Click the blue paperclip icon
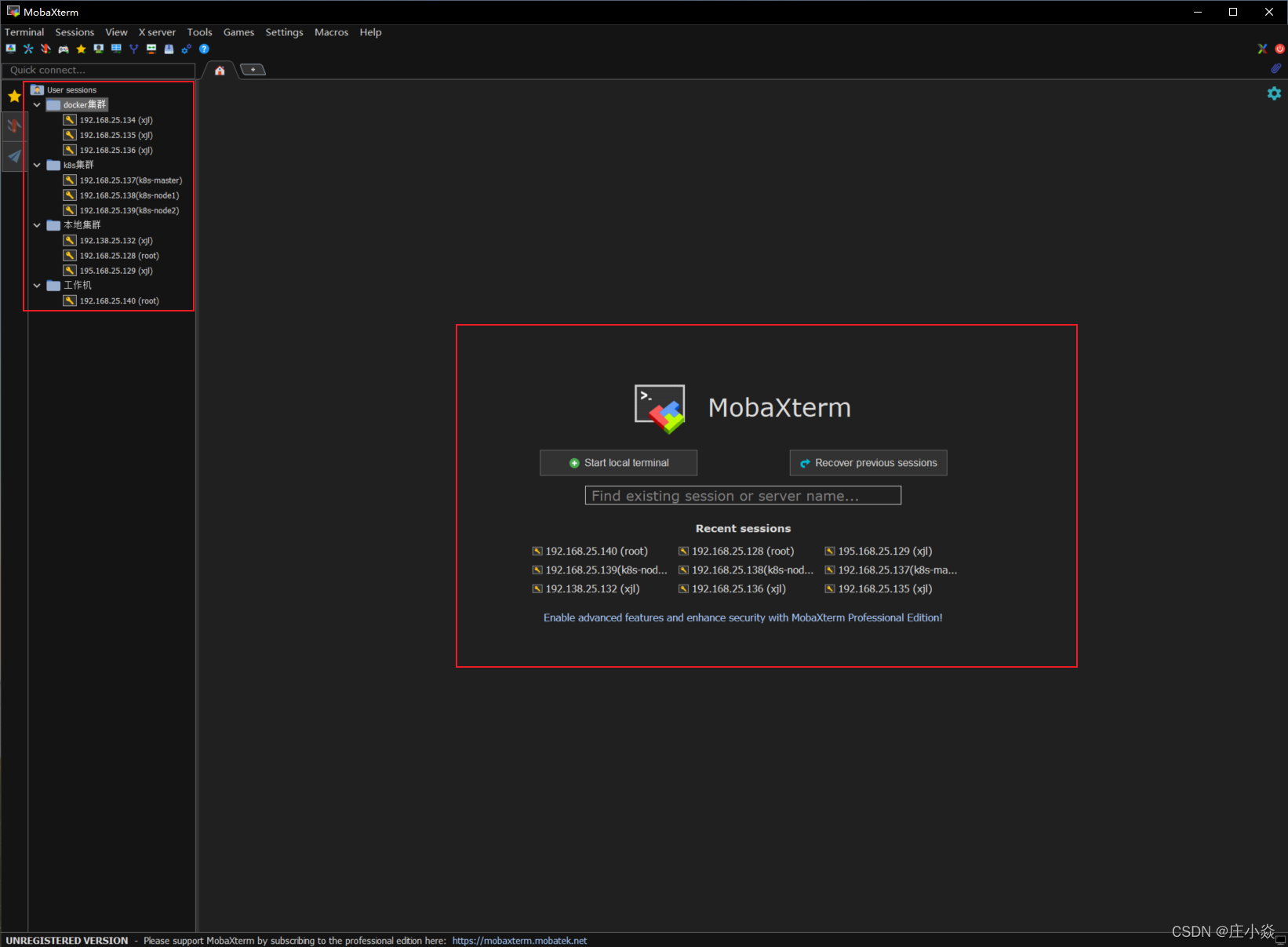The image size is (1288, 947). point(1276,68)
